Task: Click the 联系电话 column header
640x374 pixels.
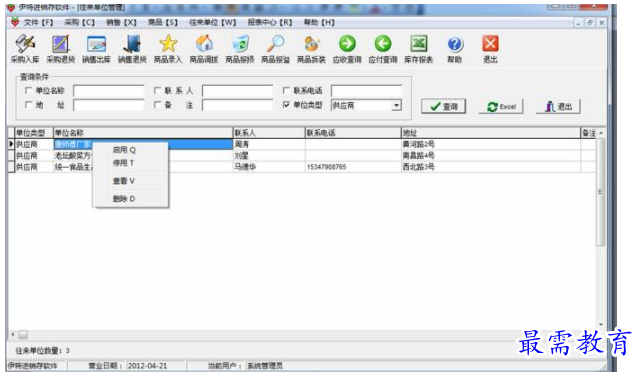Action: (x=353, y=133)
